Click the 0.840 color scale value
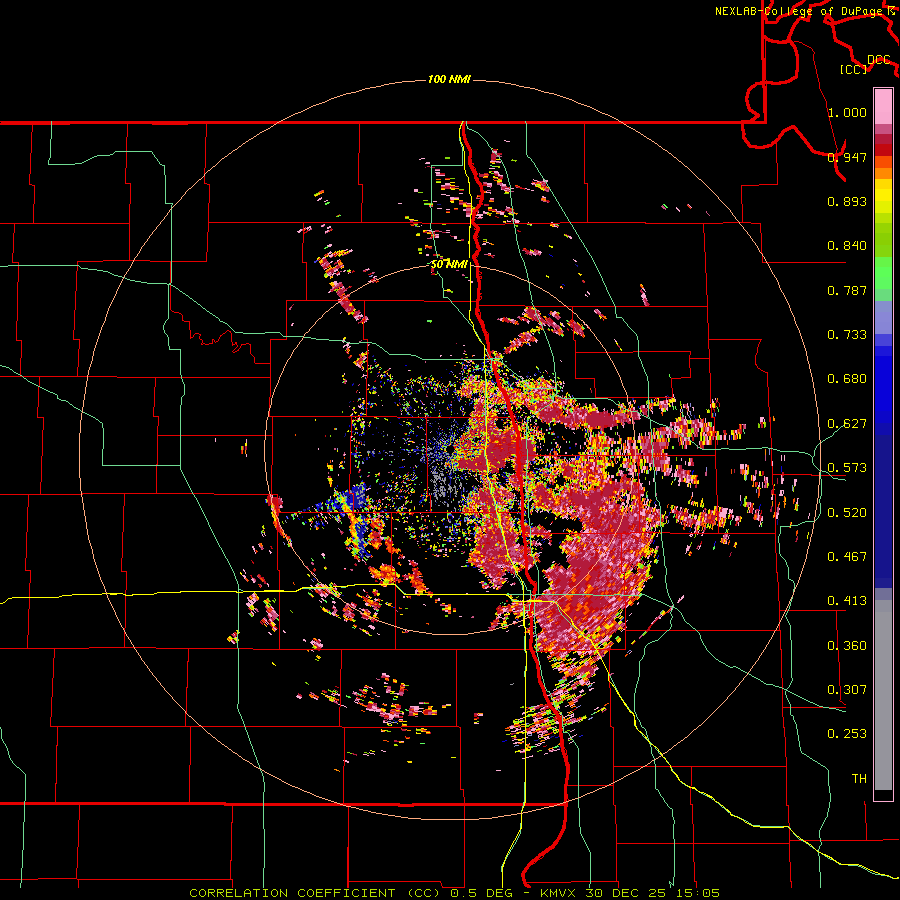The image size is (900, 900). pyautogui.click(x=847, y=246)
